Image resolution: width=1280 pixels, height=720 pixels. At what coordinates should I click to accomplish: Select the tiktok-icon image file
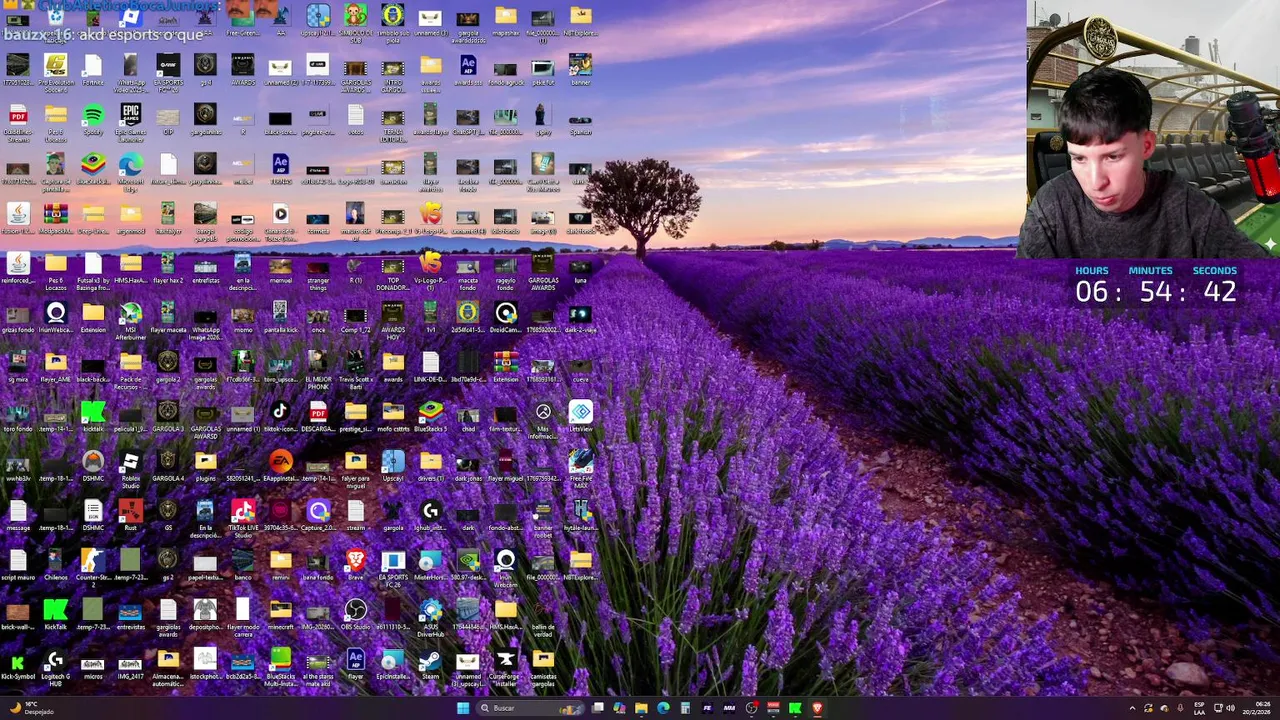pos(280,417)
